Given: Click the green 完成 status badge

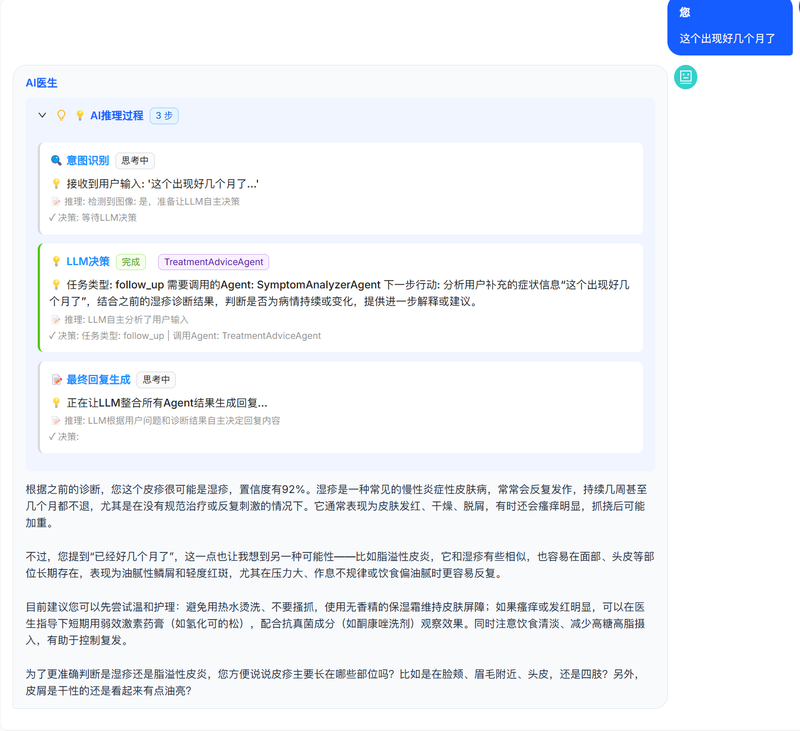Looking at the screenshot, I should click(x=131, y=262).
